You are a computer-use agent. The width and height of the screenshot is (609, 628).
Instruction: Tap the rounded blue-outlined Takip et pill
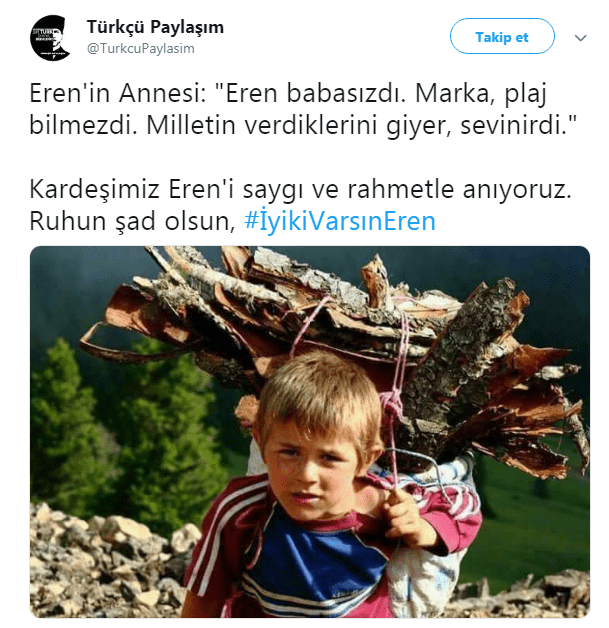pos(502,36)
